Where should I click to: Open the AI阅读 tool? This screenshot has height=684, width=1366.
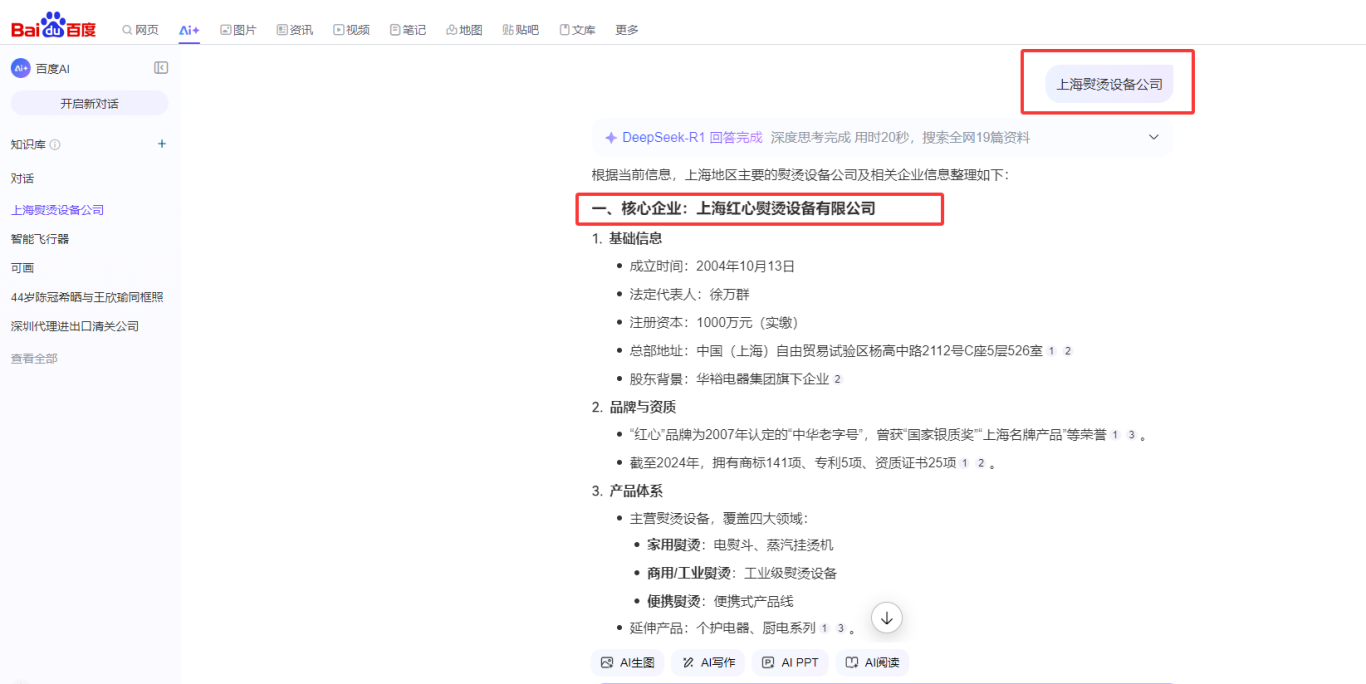(872, 662)
